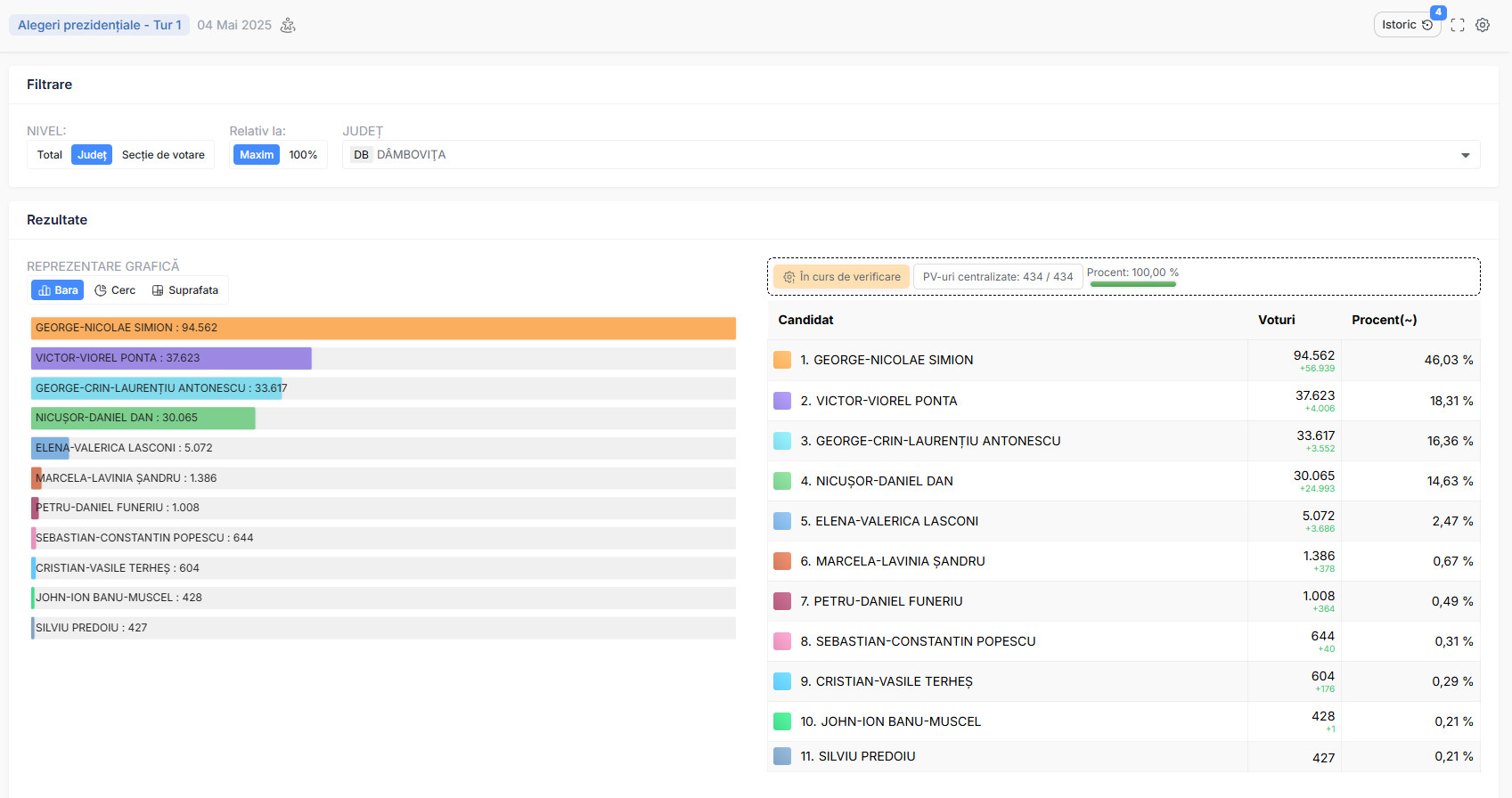
Task: Open the settings gear icon
Action: pos(1483,25)
